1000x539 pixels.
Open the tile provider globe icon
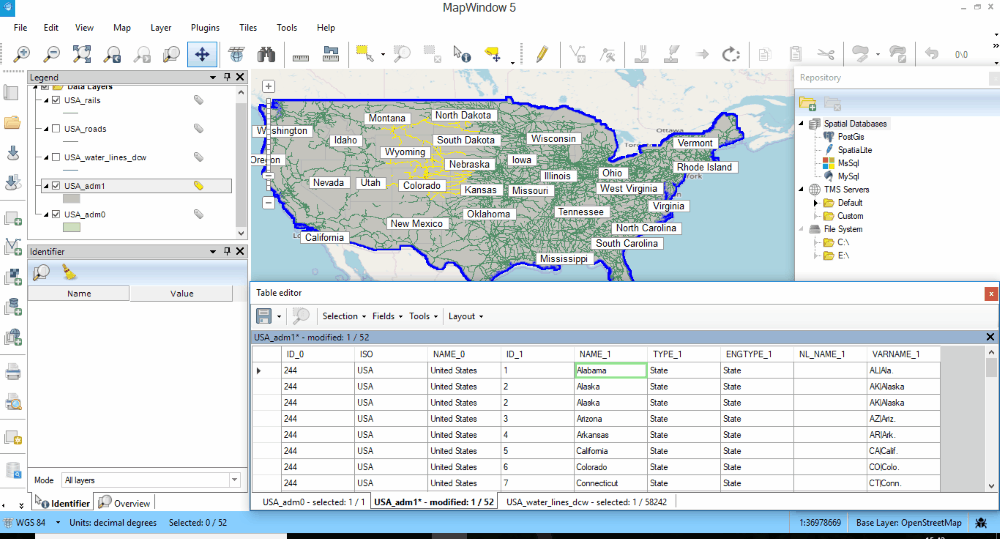point(236,54)
